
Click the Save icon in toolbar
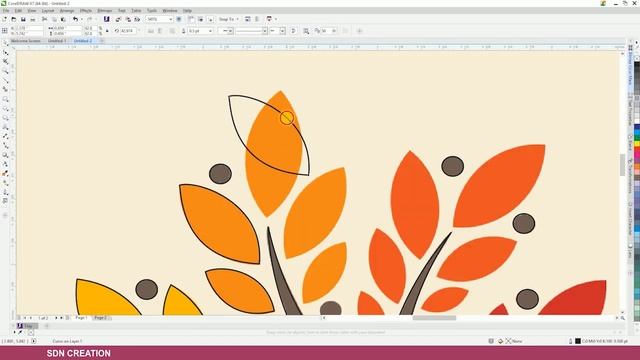pyautogui.click(x=23, y=19)
